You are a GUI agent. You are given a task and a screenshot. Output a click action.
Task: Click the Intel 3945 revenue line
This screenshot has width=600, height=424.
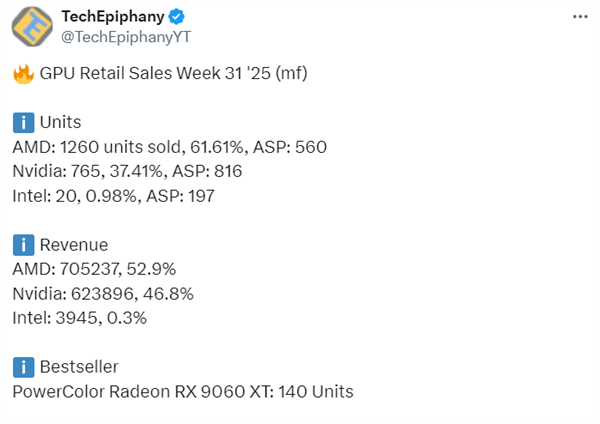pos(79,318)
